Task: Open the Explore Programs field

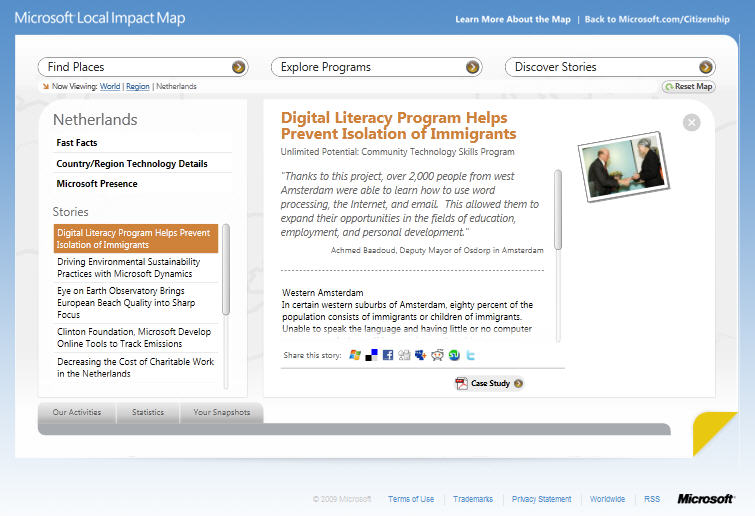Action: point(377,67)
